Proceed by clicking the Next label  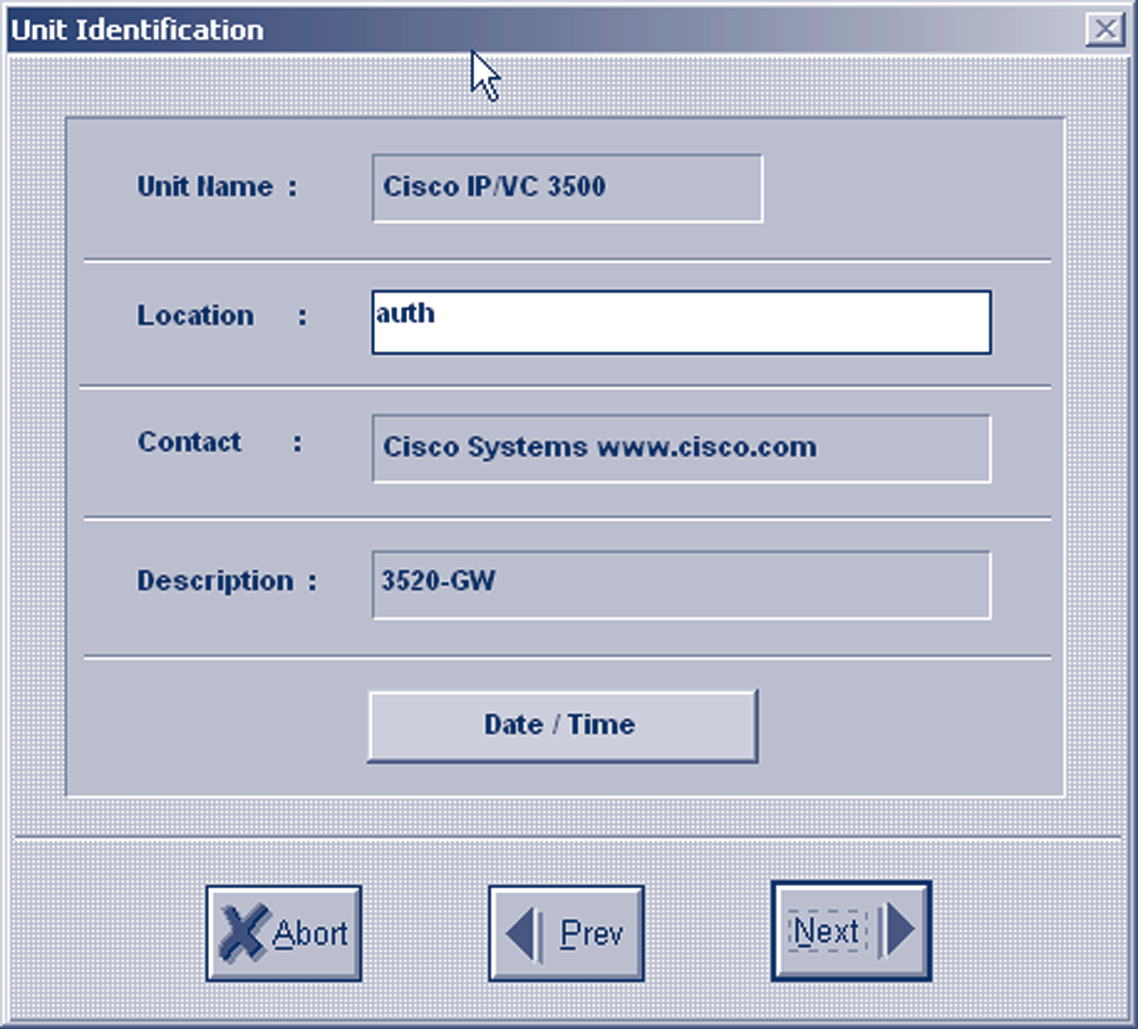[x=826, y=931]
